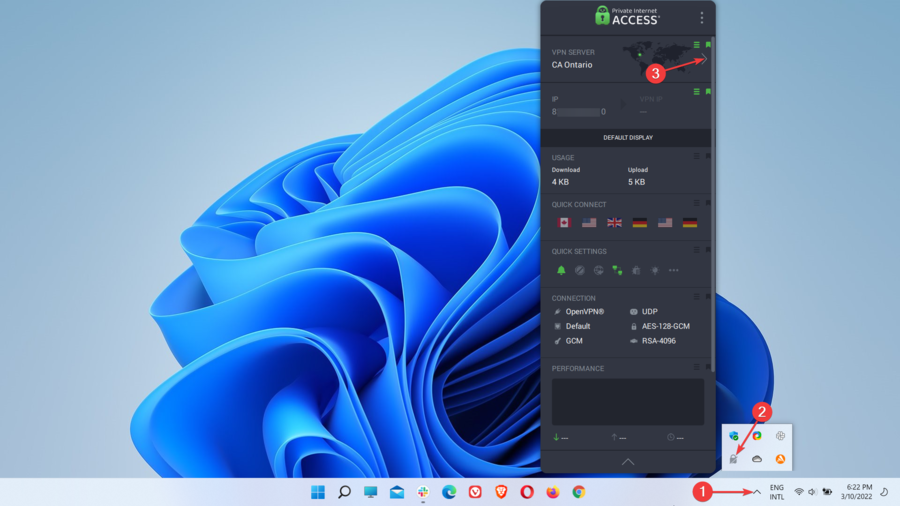900x506 pixels.
Task: Collapse the panel with the bottom chevron
Action: (x=628, y=462)
